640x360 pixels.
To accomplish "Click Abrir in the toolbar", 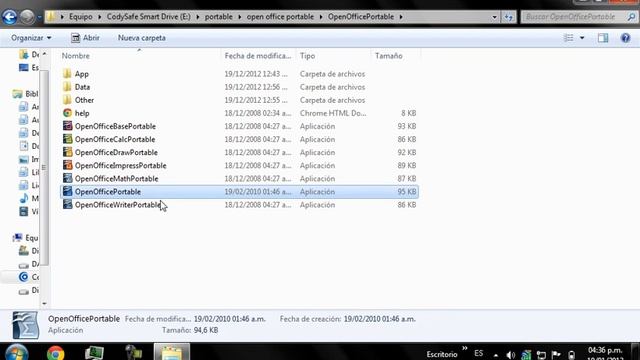I will (85, 38).
